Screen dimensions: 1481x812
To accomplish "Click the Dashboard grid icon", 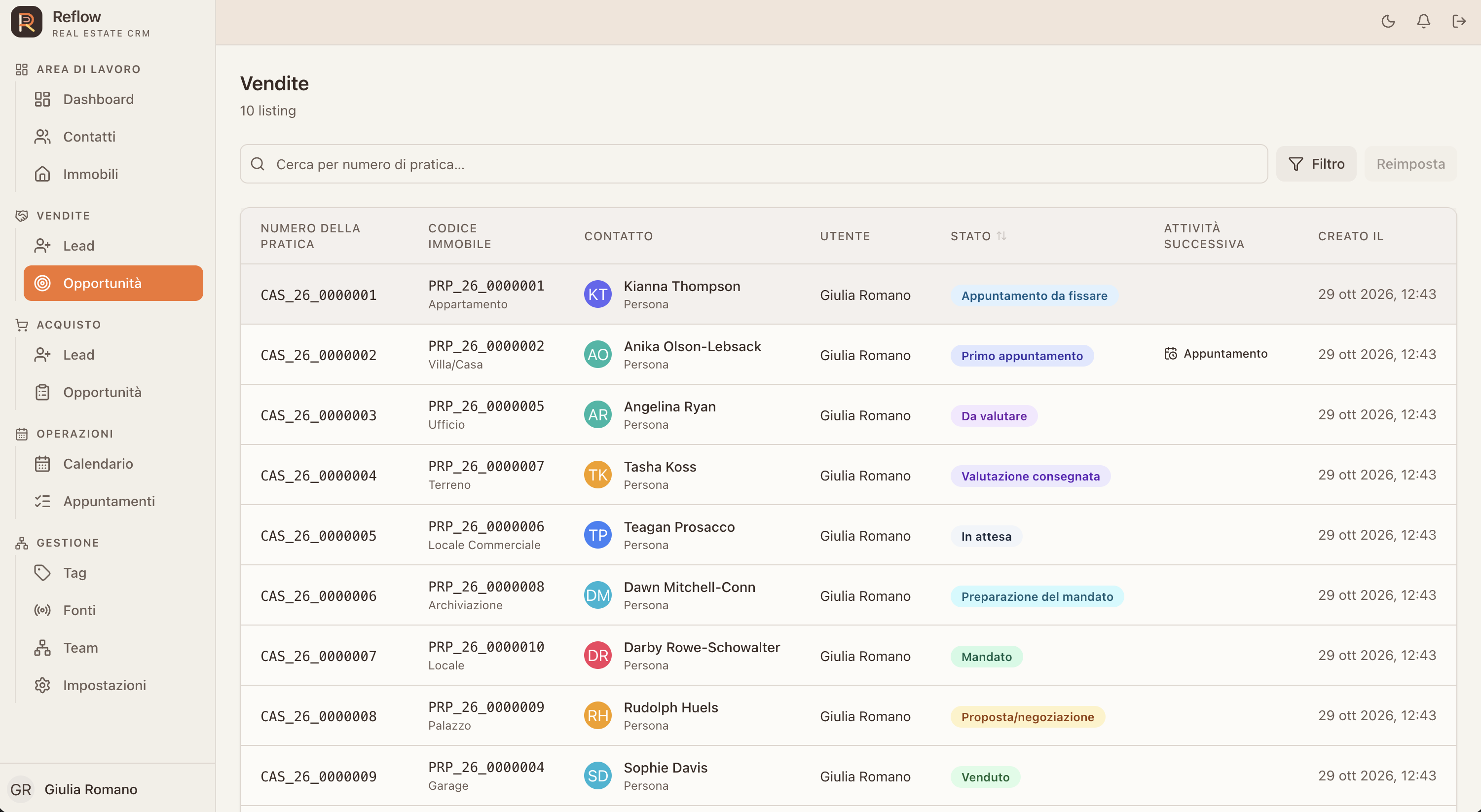I will (42, 99).
